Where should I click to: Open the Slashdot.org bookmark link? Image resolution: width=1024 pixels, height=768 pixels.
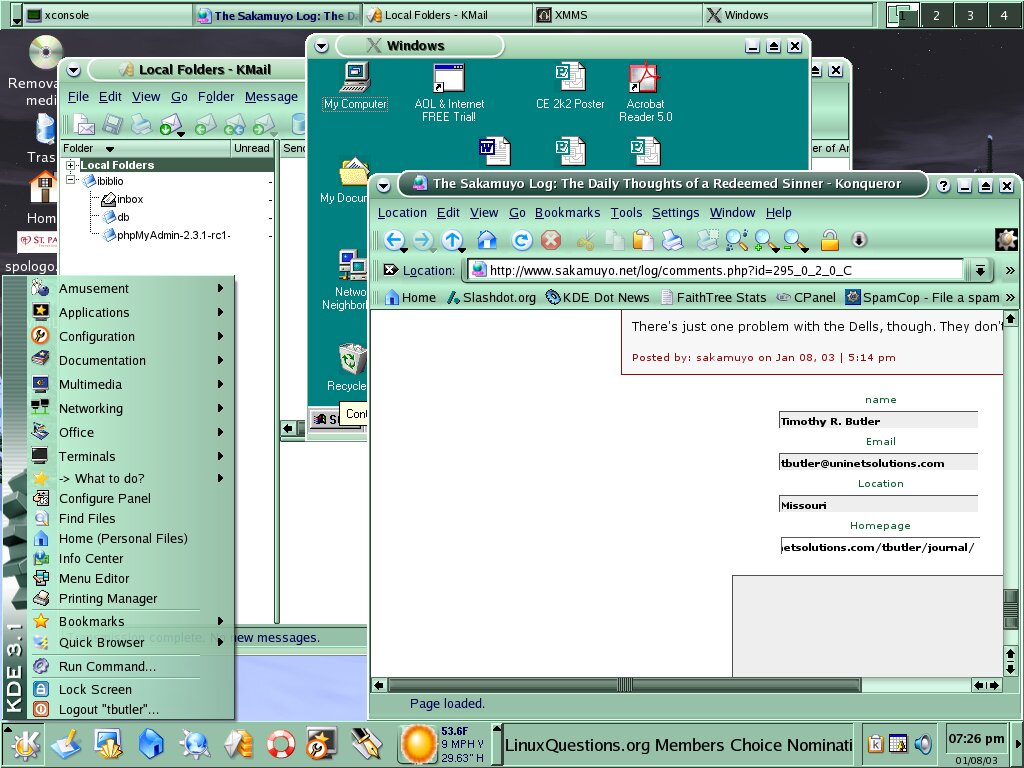coord(491,298)
